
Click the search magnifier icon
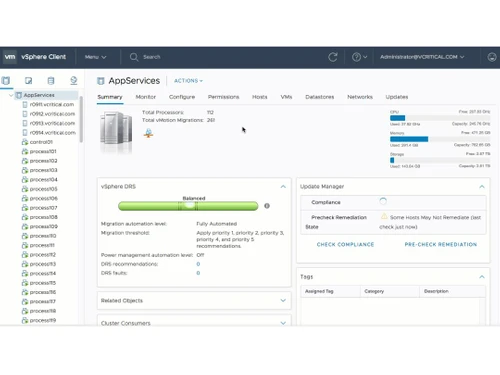tap(134, 57)
